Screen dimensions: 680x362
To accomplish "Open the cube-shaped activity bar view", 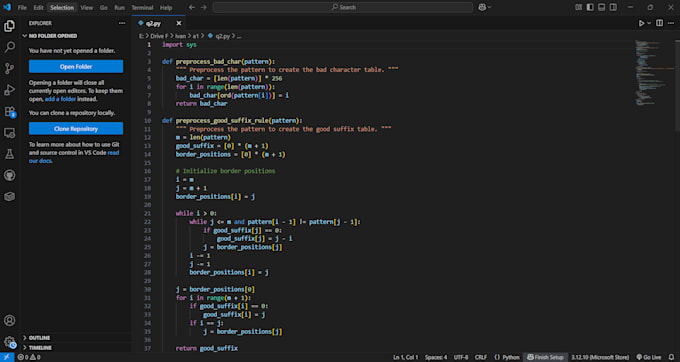I will (x=10, y=196).
